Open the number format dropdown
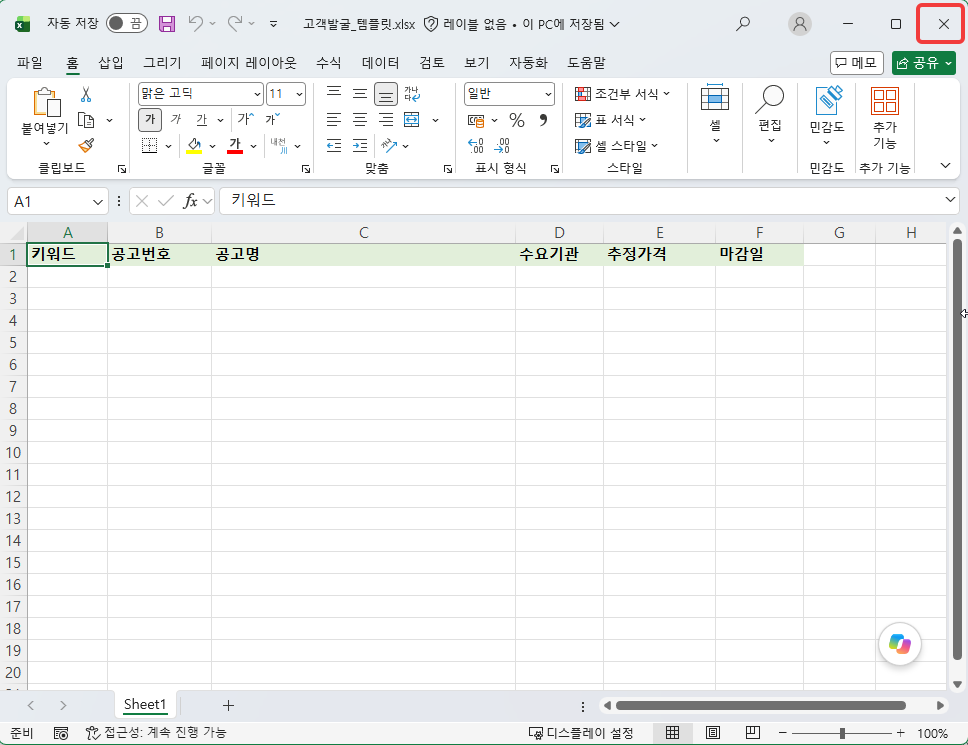The width and height of the screenshot is (968, 745). click(548, 94)
